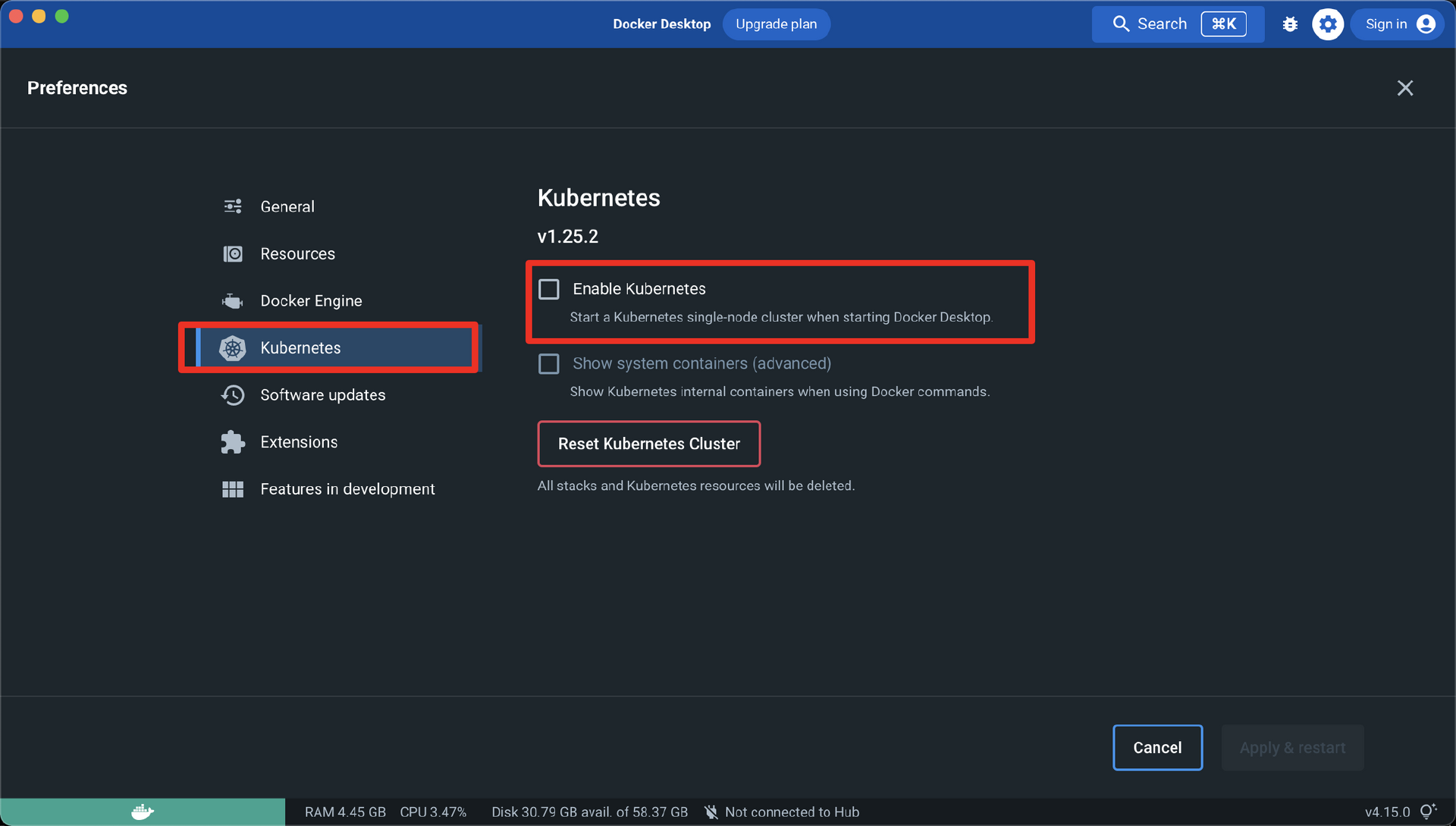
Task: Navigate to General preferences section
Action: (x=287, y=206)
